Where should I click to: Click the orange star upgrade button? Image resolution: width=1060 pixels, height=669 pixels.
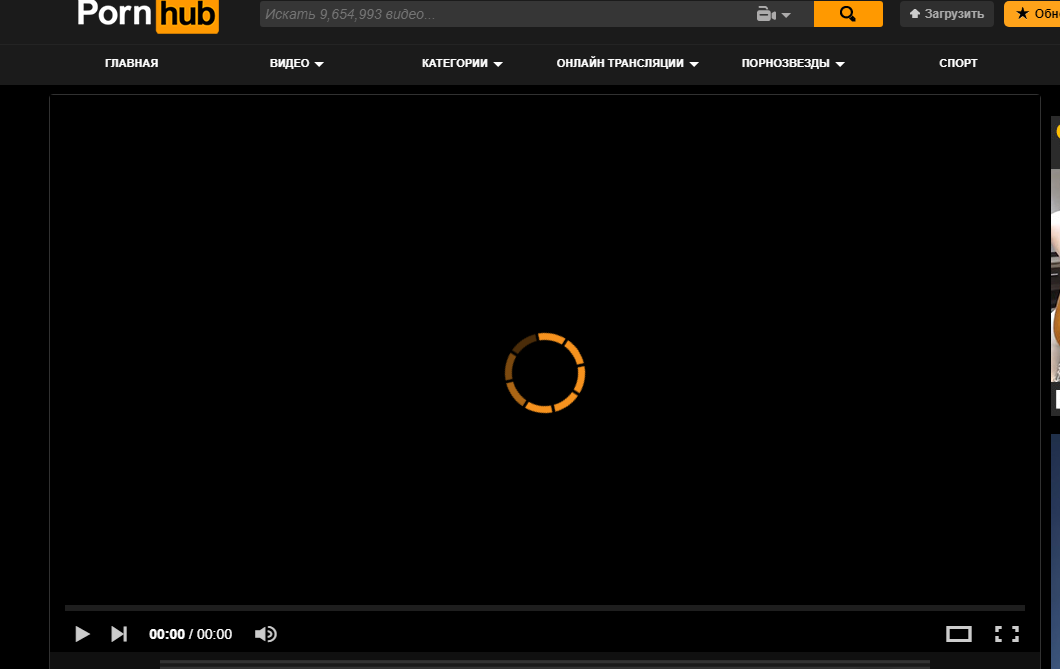point(1032,14)
